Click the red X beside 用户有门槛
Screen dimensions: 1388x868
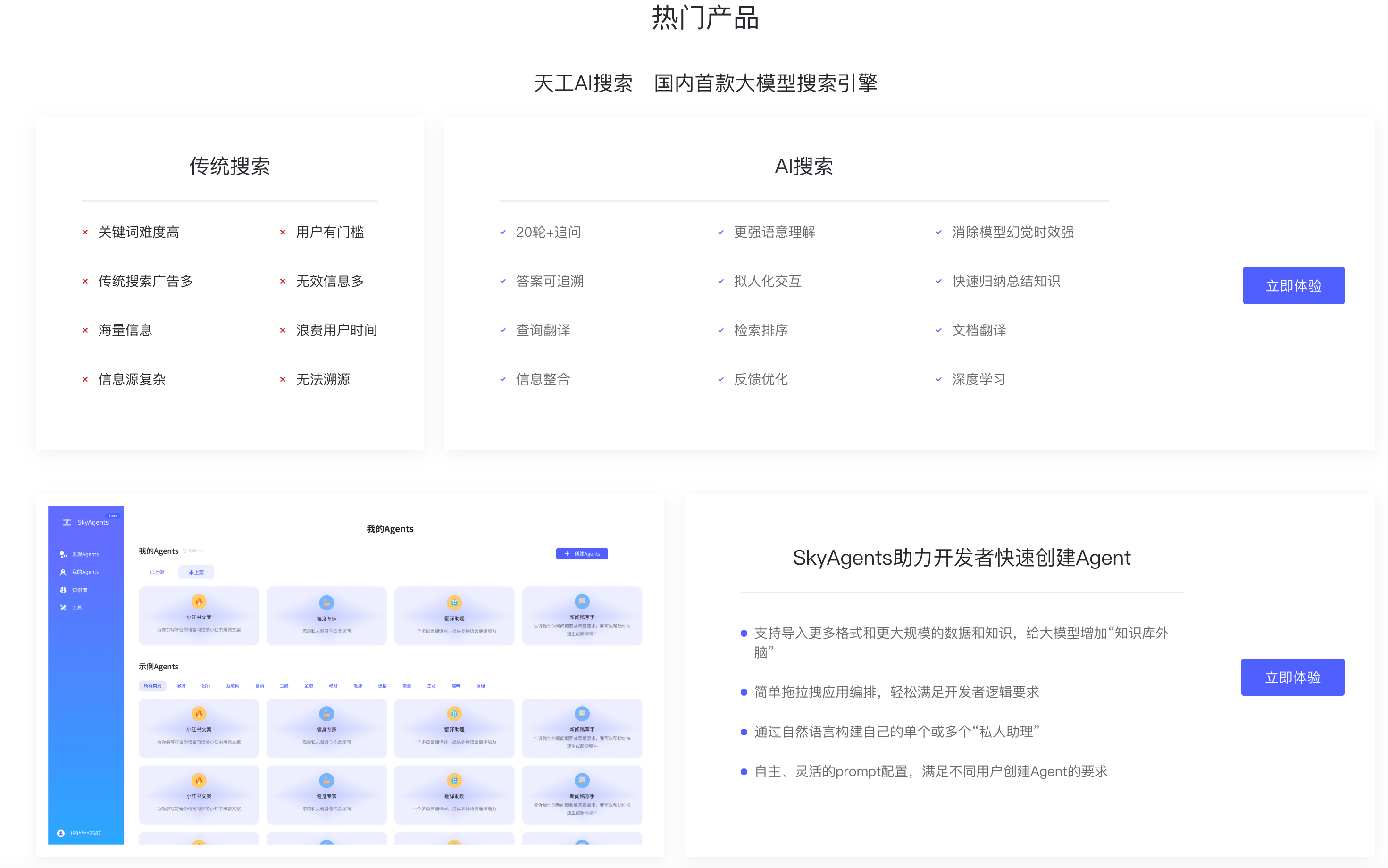(283, 233)
